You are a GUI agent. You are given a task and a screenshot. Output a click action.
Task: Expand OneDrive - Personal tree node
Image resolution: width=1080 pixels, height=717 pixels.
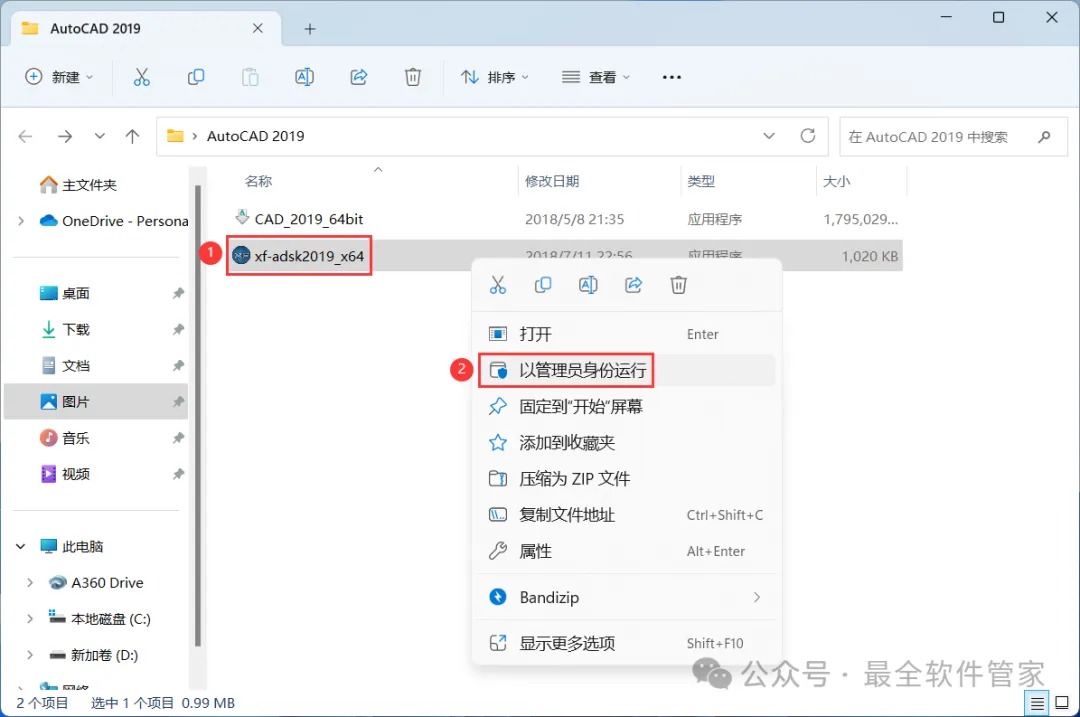pos(21,221)
